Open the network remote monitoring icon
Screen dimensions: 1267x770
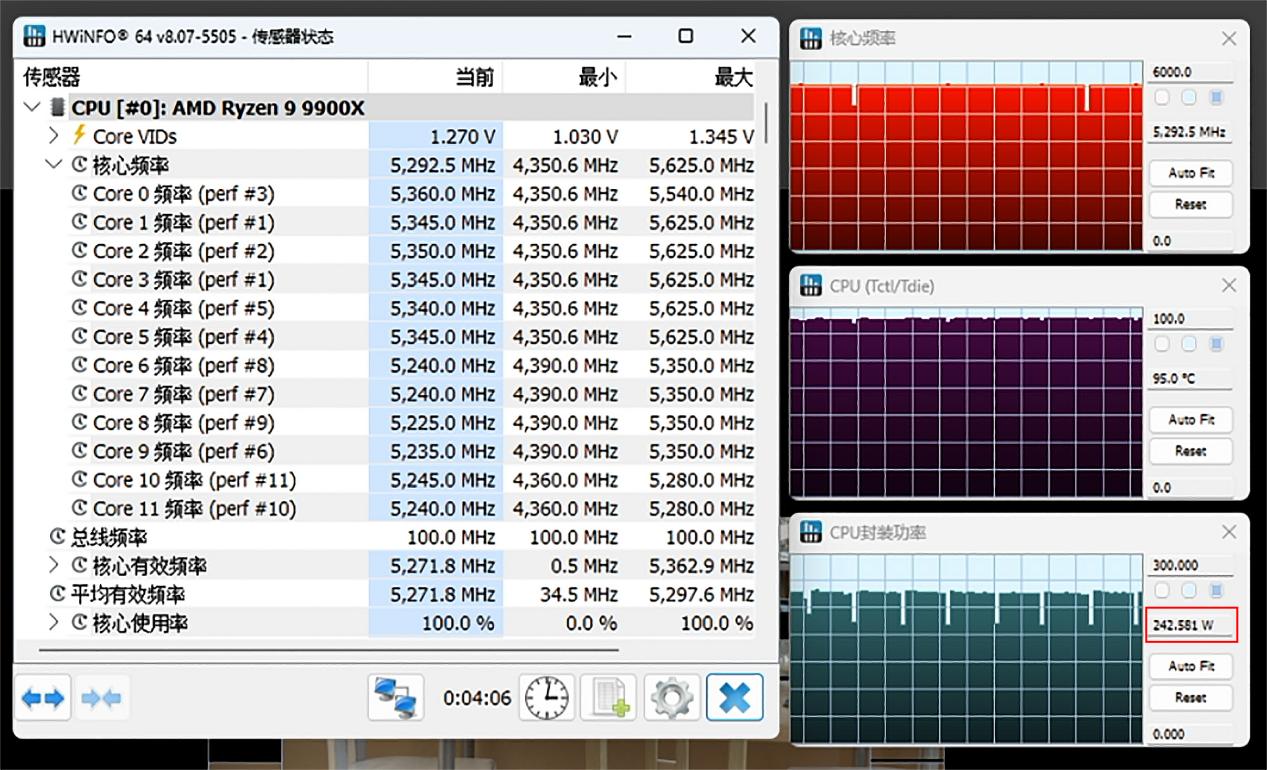click(395, 697)
